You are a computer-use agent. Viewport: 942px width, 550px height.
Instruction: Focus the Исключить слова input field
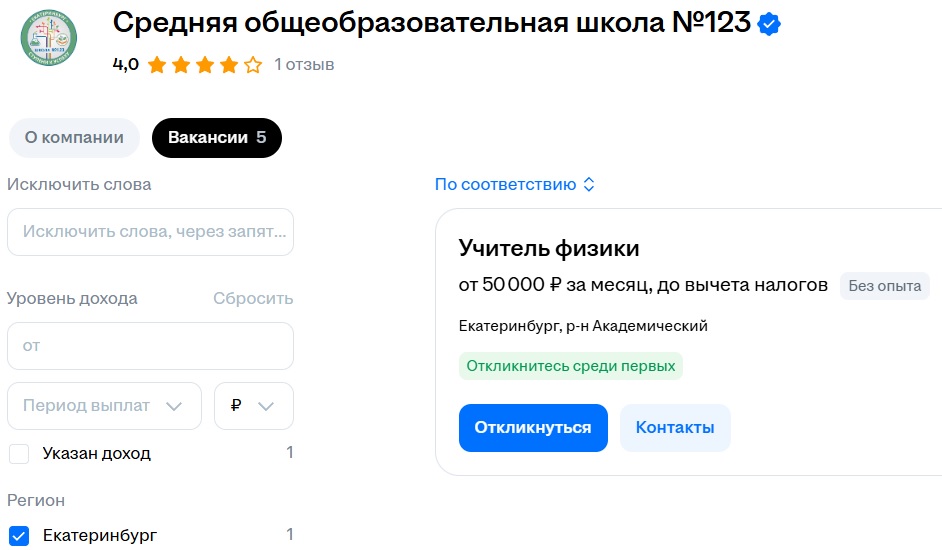point(150,232)
